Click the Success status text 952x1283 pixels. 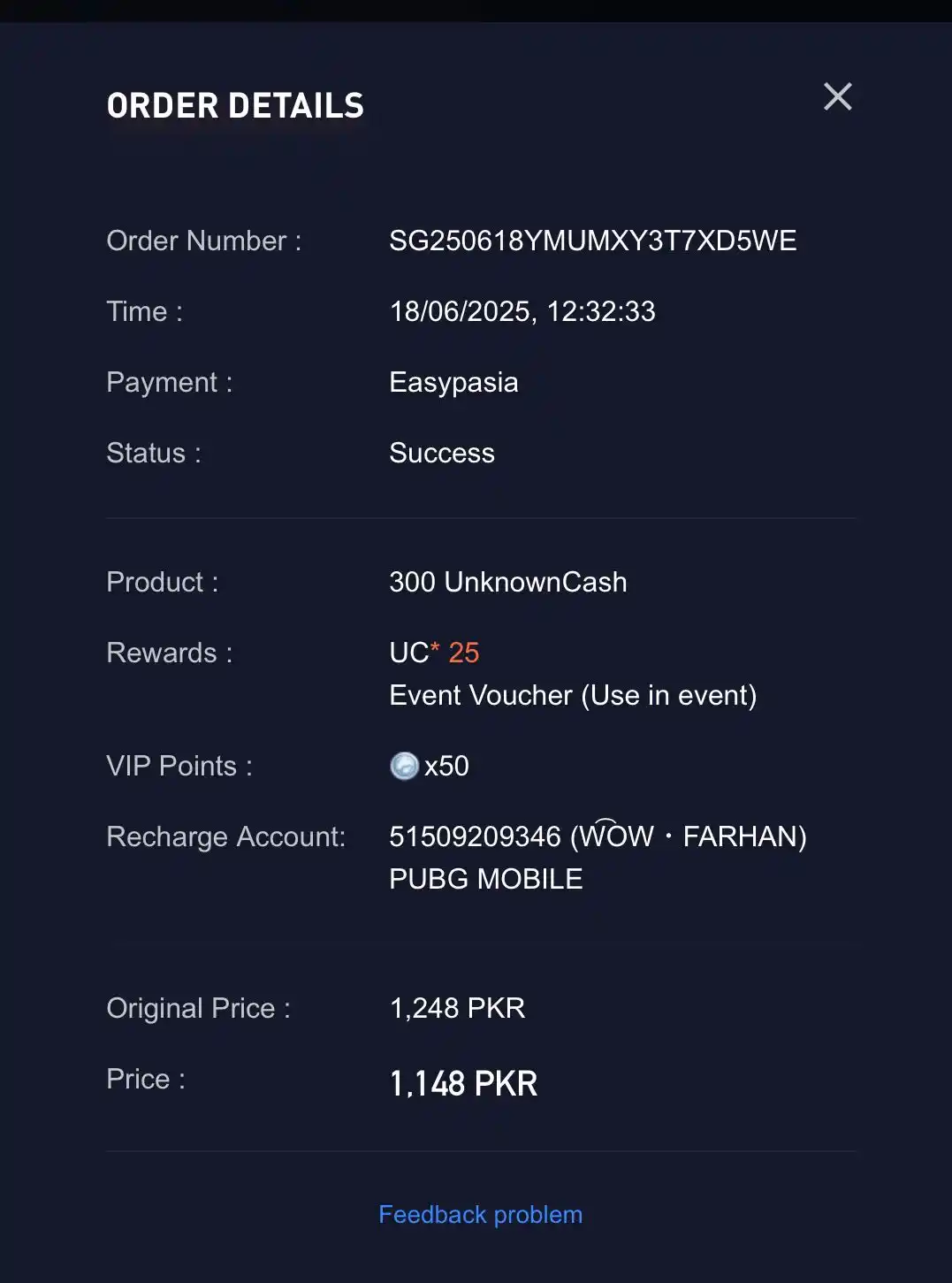(442, 453)
